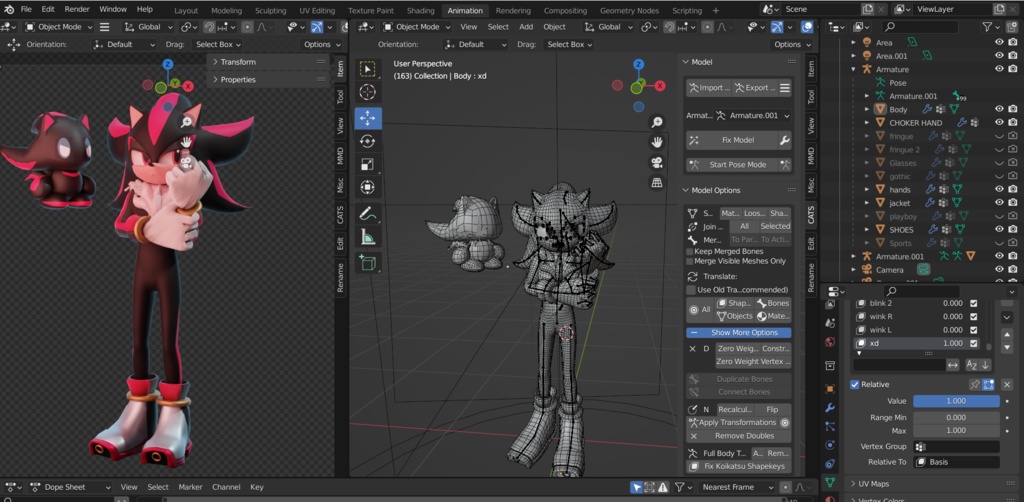Click the hamburger menu beside Export
This screenshot has width=1024, height=502.
[x=785, y=87]
